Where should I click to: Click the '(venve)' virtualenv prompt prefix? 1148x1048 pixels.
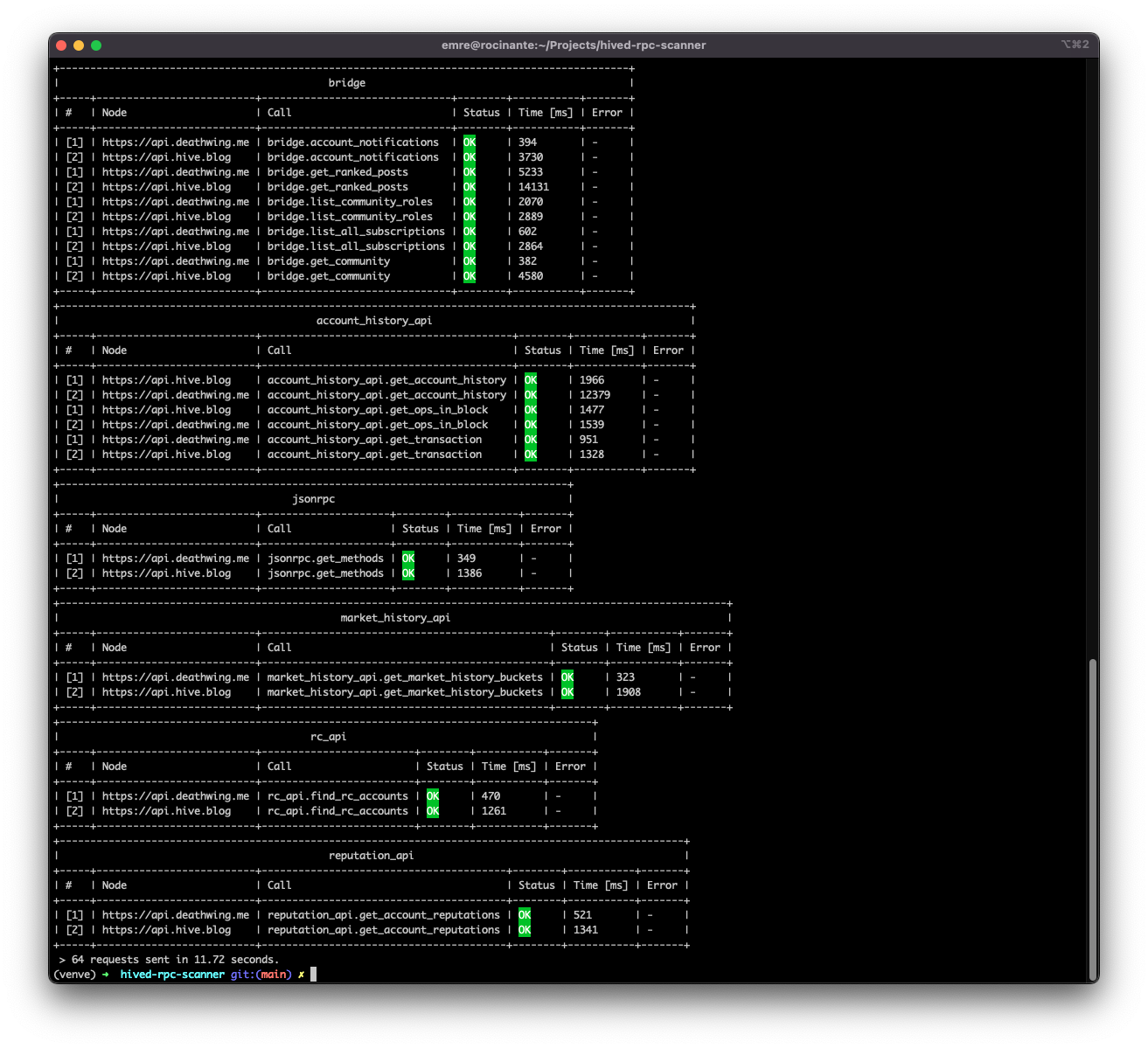tap(74, 975)
